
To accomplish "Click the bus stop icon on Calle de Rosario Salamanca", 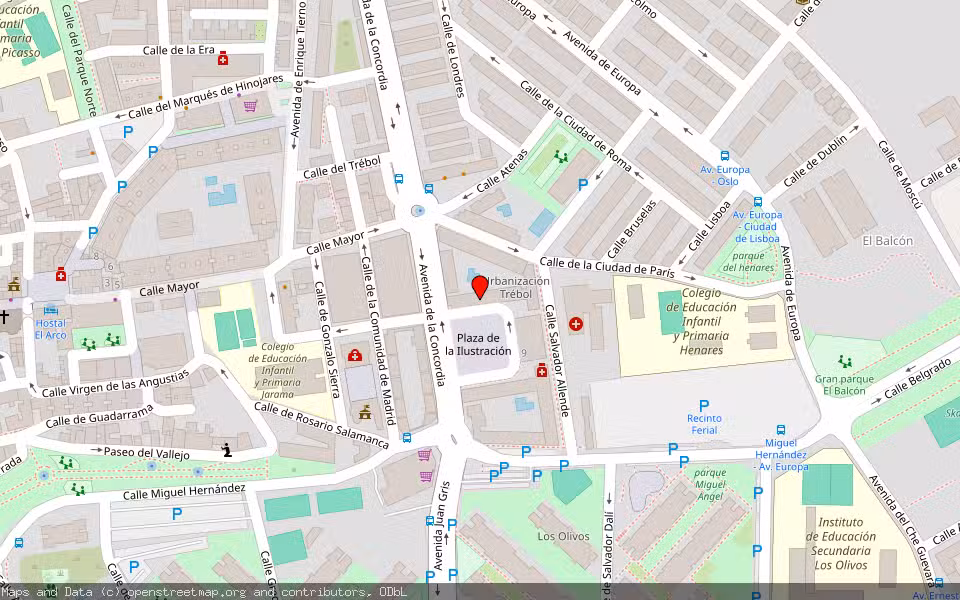I will [407, 438].
